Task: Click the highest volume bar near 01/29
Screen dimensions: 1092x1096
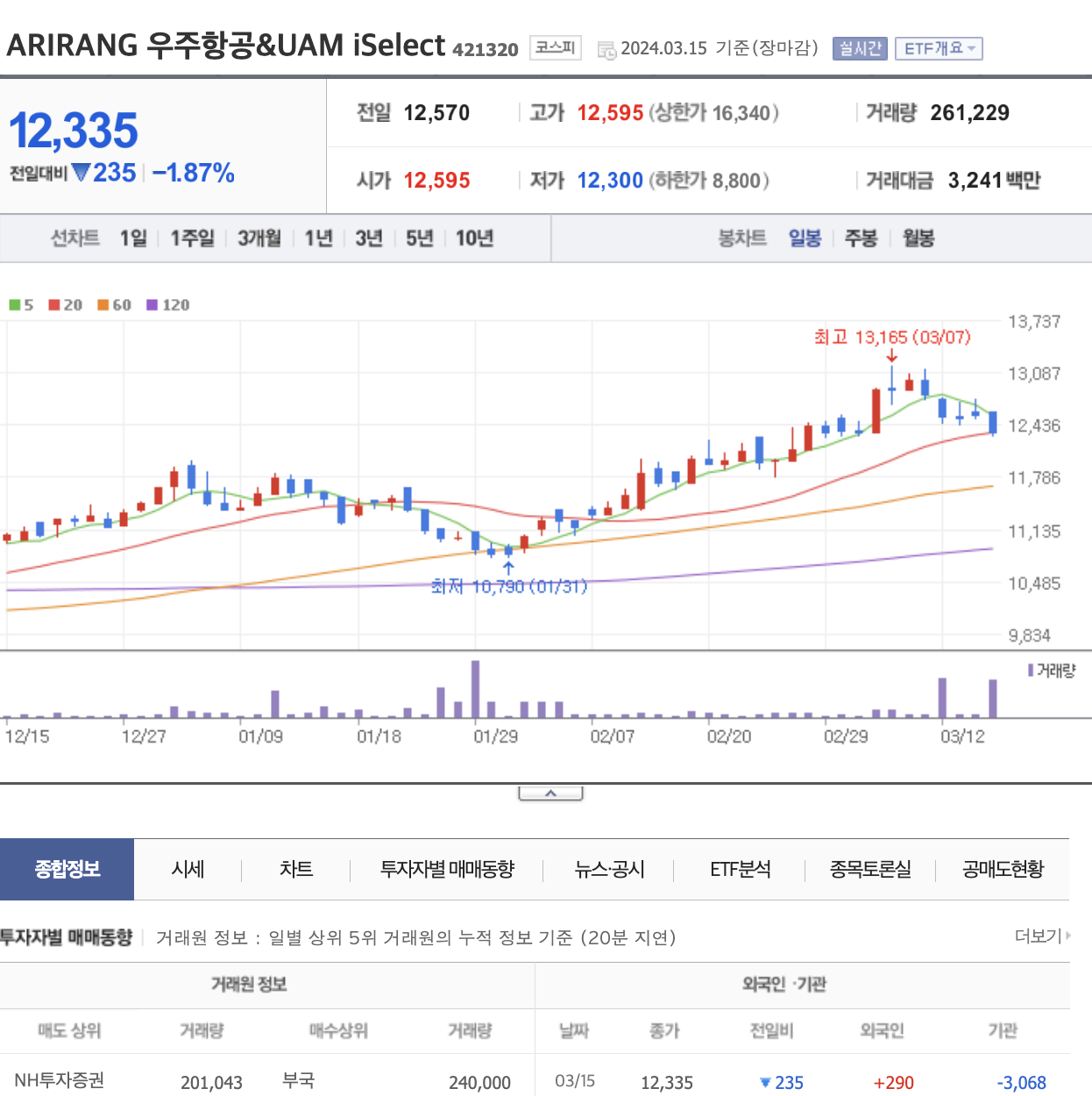Action: (476, 689)
